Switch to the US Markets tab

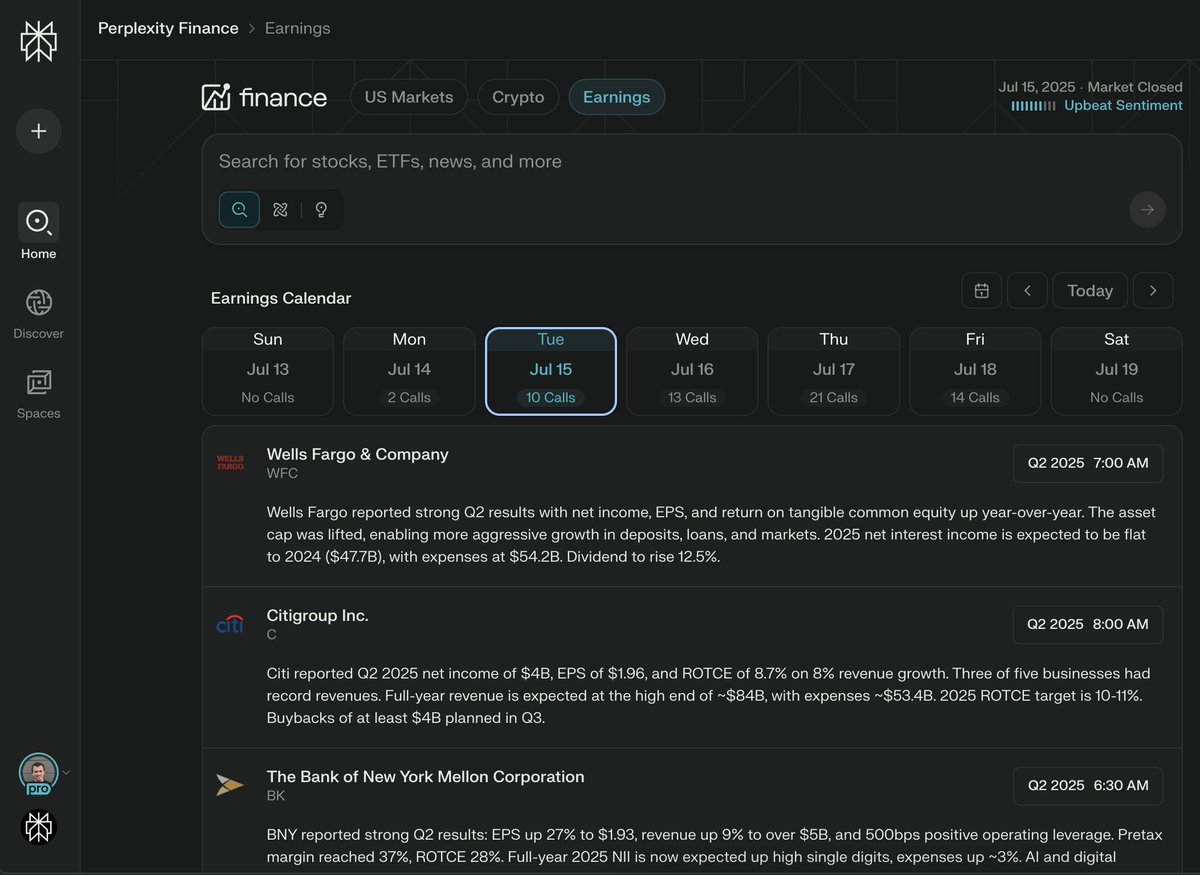pos(408,97)
